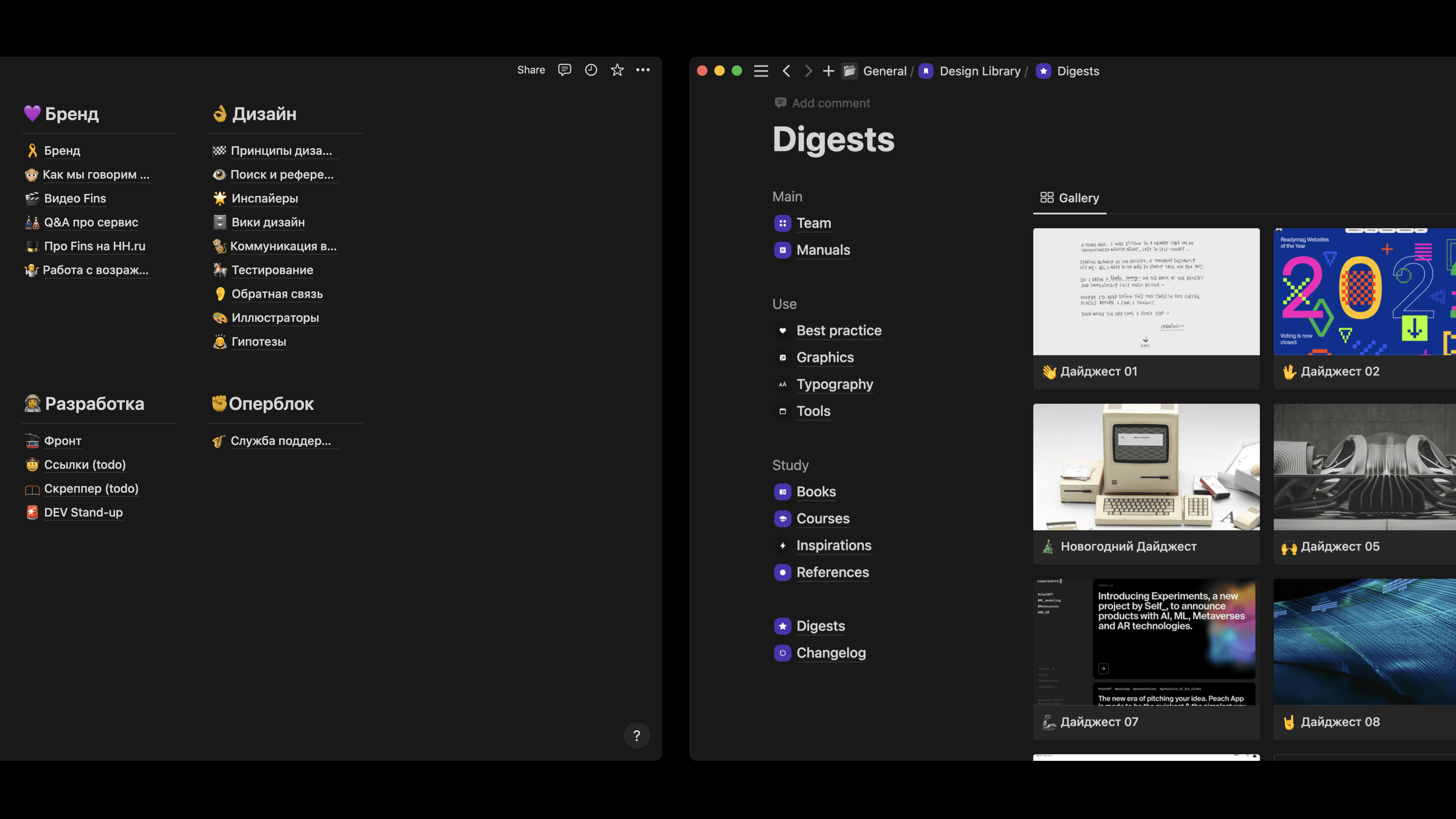Open the Team page under Main
Screen dimensions: 1456x819
click(813, 223)
